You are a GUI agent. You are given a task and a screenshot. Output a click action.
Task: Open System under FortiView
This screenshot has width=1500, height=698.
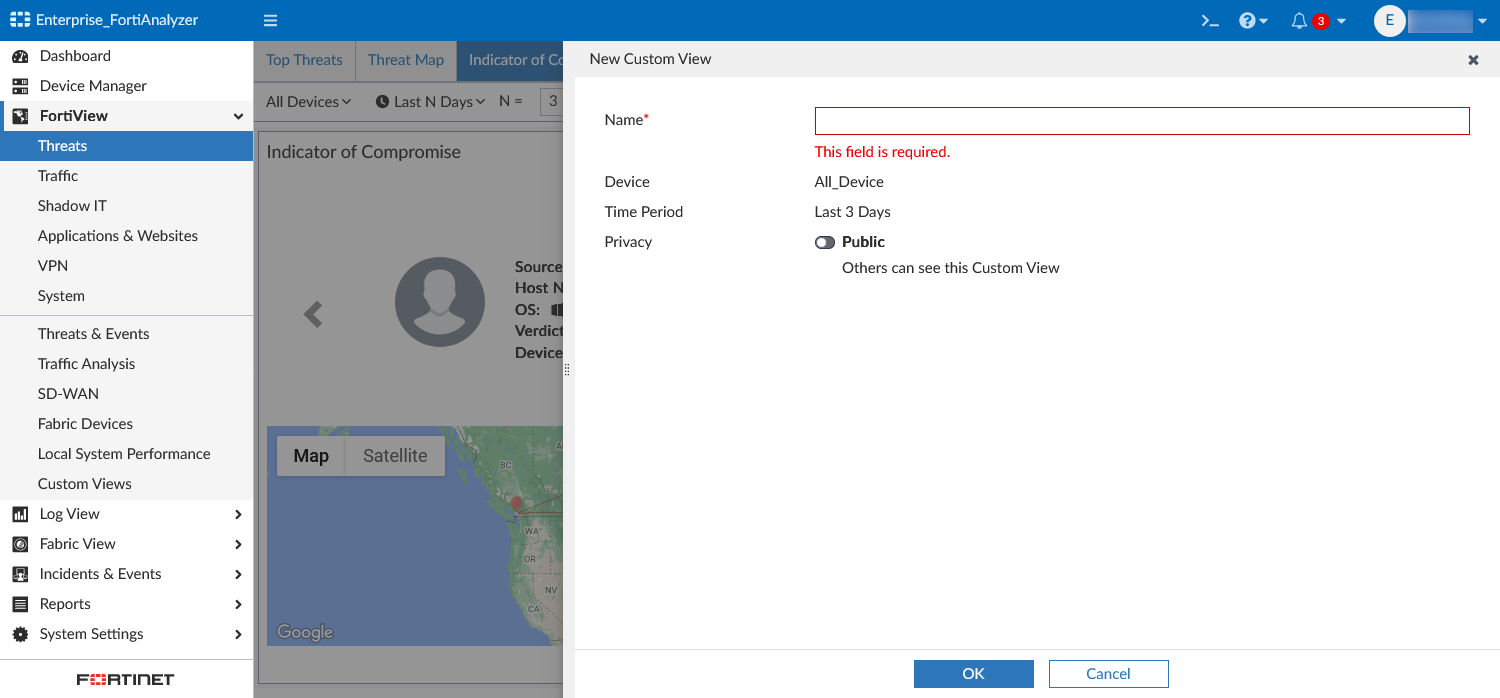(126, 296)
